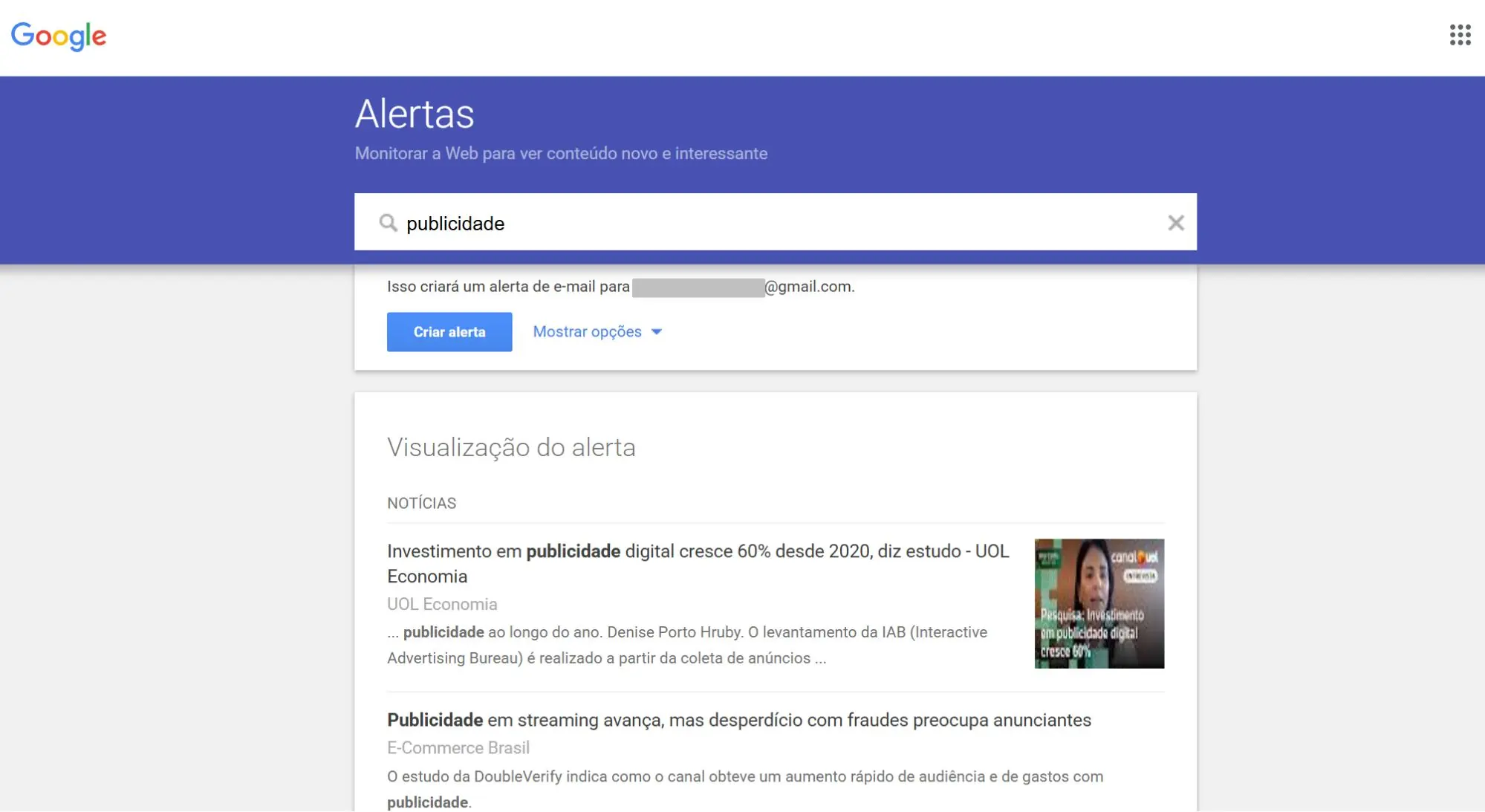
Task: Click the Criar alerta button
Action: pyautogui.click(x=449, y=331)
